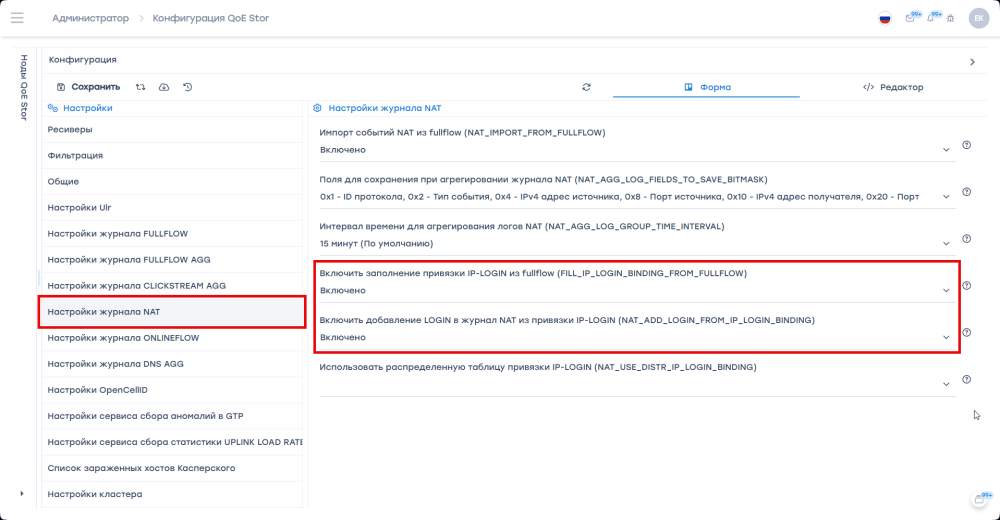The height and width of the screenshot is (520, 1000).
Task: Click the history clock icon in toolbar
Action: tap(188, 87)
